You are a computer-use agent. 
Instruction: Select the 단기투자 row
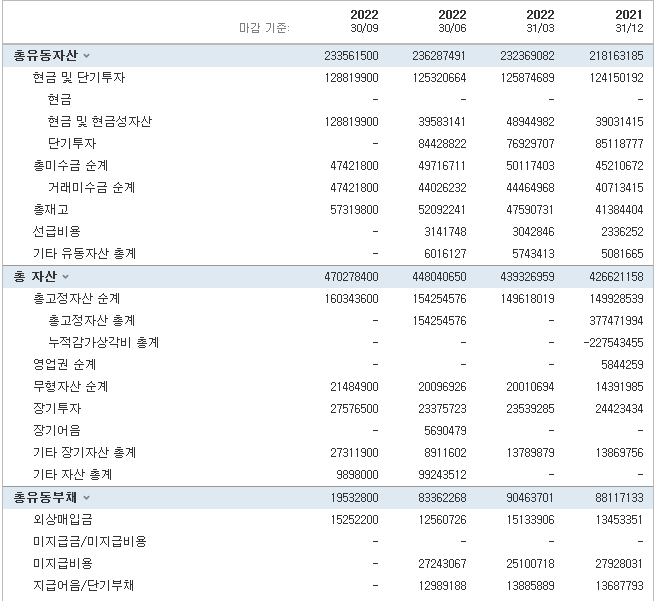pyautogui.click(x=74, y=144)
